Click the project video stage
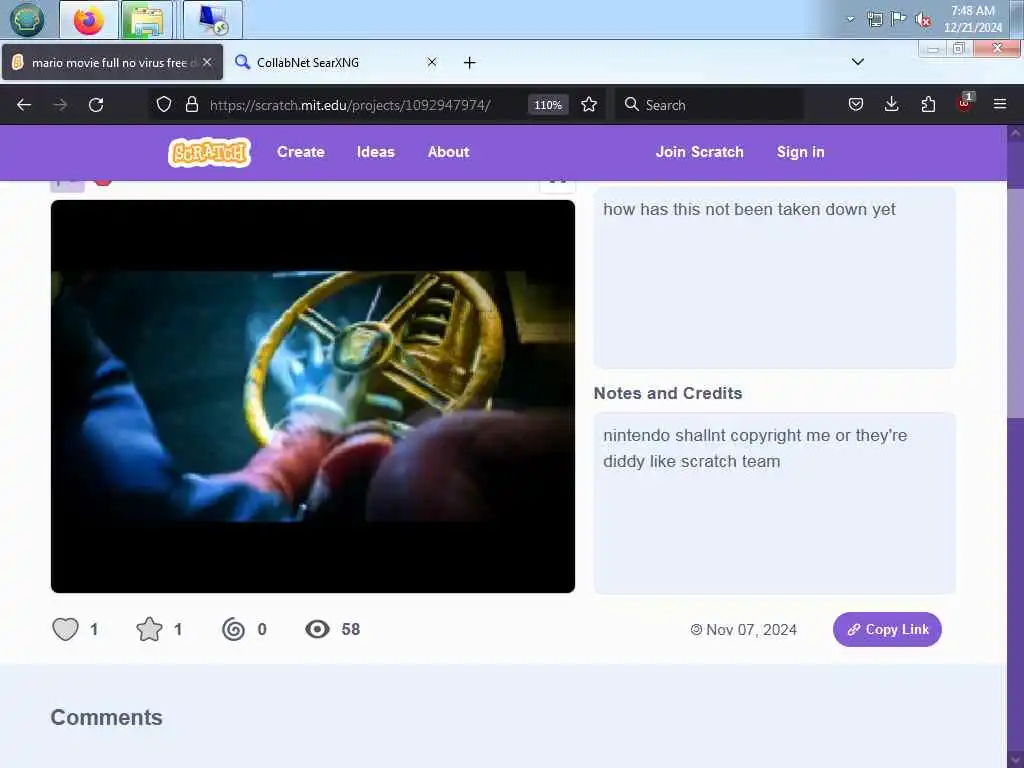The width and height of the screenshot is (1024, 768). click(x=313, y=396)
